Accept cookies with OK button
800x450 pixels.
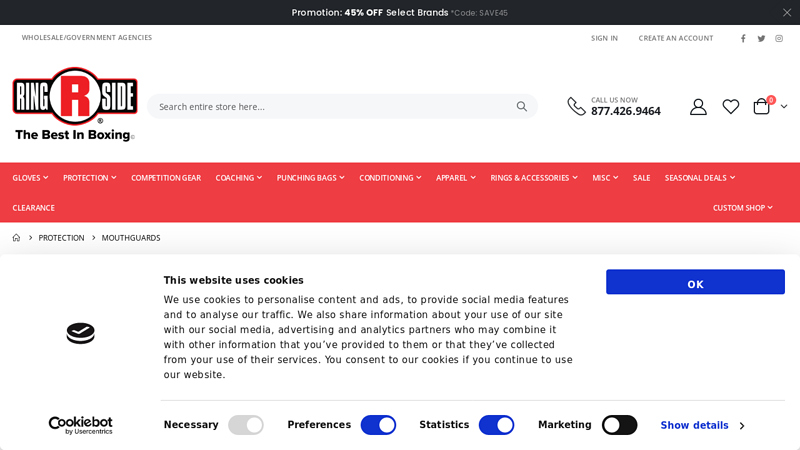695,282
